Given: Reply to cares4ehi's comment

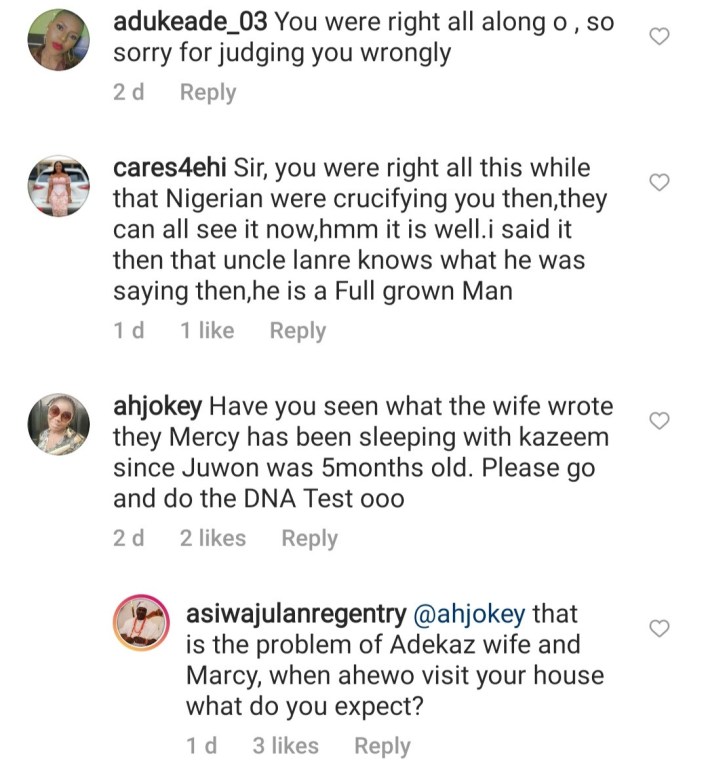Looking at the screenshot, I should tap(298, 330).
